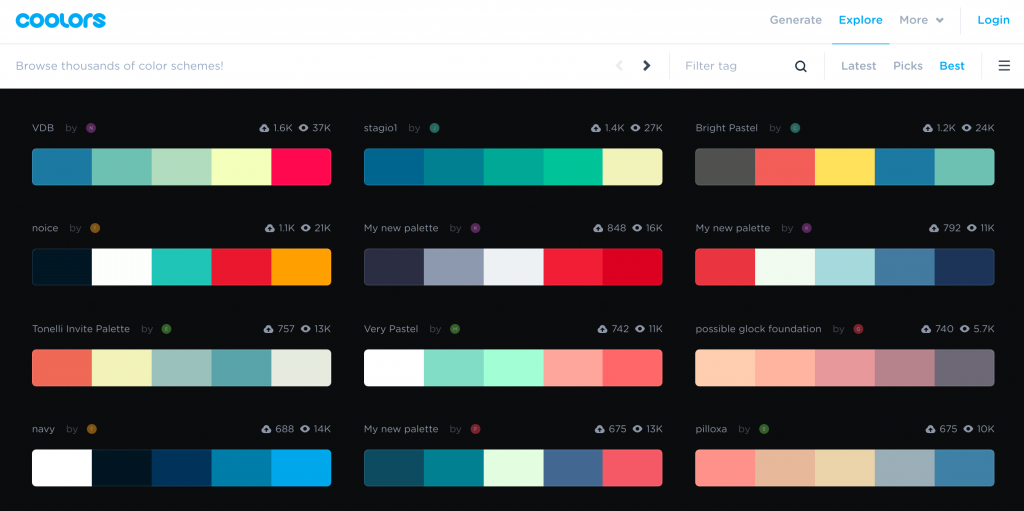Click eye views icon on Bright Pastel
This screenshot has width=1024, height=511.
(967, 128)
